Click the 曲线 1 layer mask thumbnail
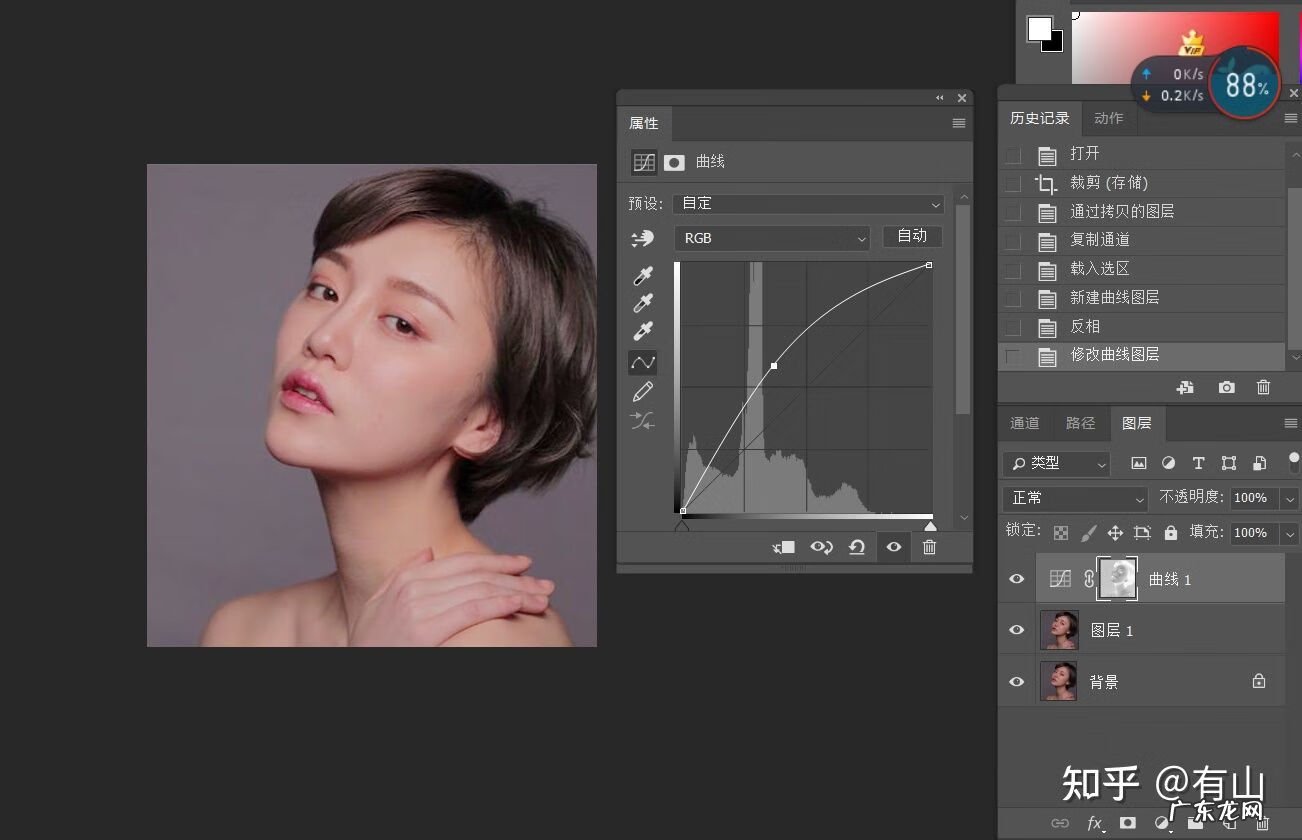The width and height of the screenshot is (1302, 840). pos(1117,578)
